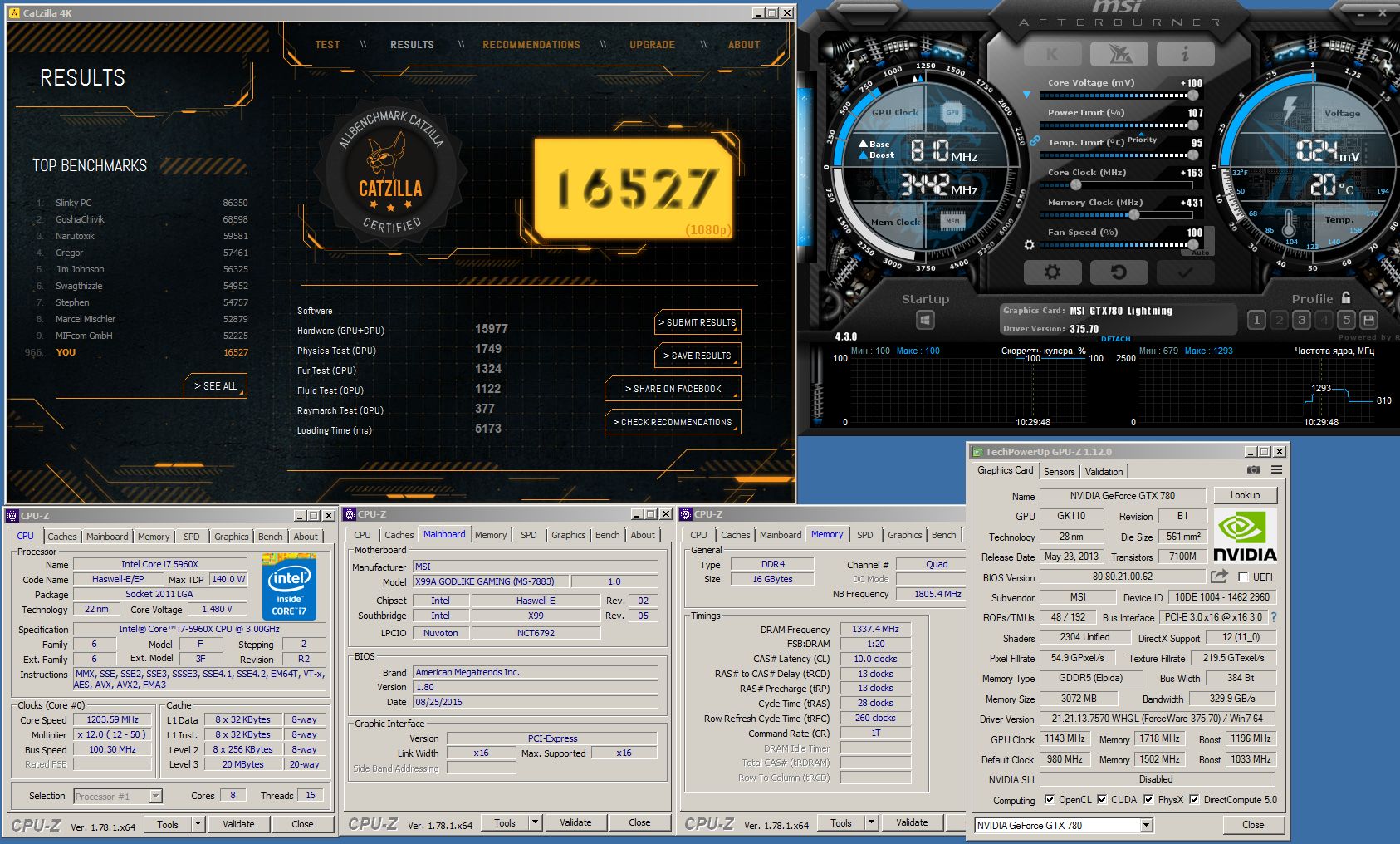Open Catzilla Recommendations tab
1400x844 pixels.
point(531,45)
